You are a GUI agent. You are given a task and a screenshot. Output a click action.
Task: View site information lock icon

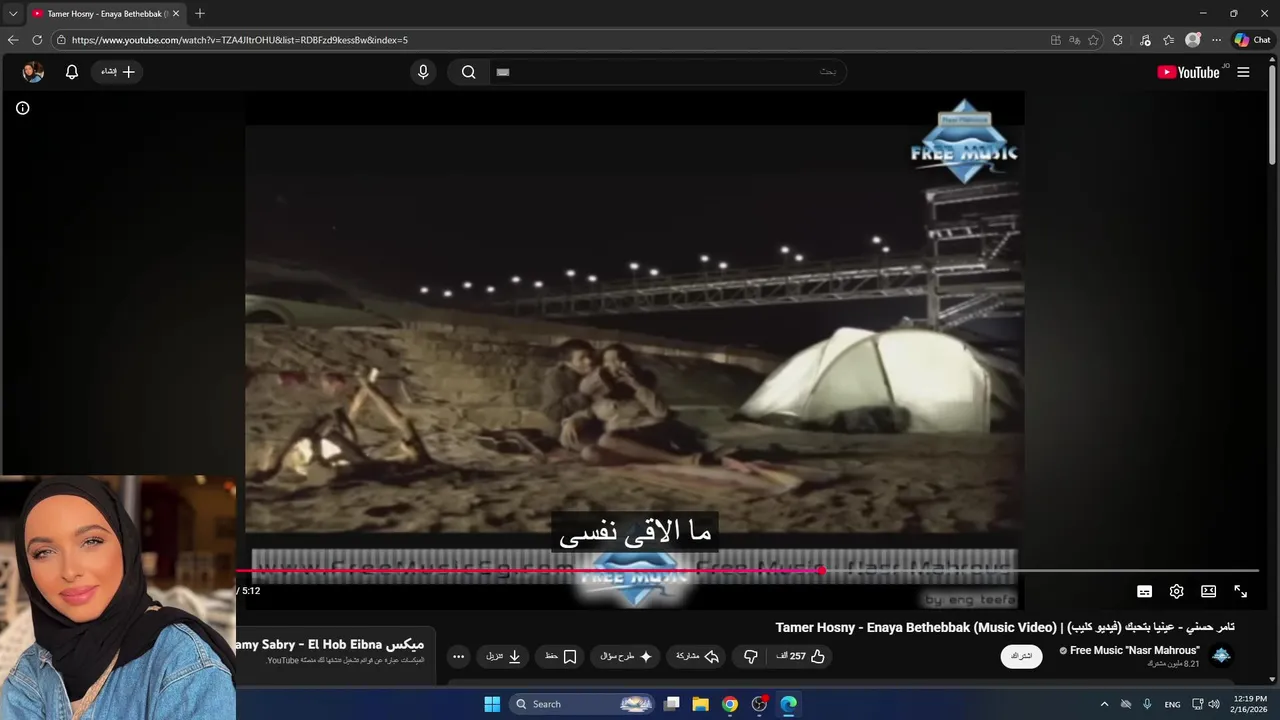pyautogui.click(x=61, y=40)
